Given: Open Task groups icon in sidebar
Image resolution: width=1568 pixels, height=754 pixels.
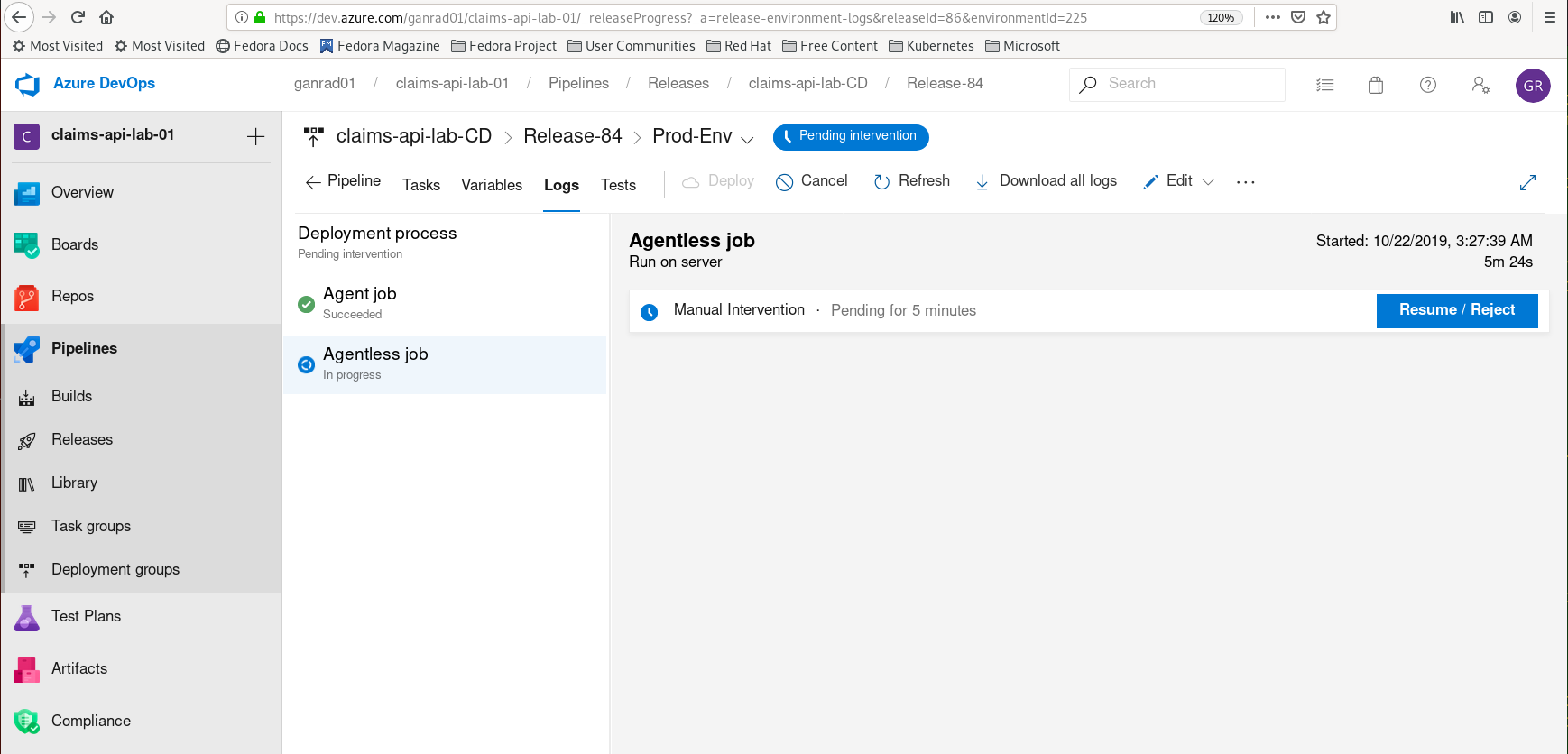Looking at the screenshot, I should 26,527.
